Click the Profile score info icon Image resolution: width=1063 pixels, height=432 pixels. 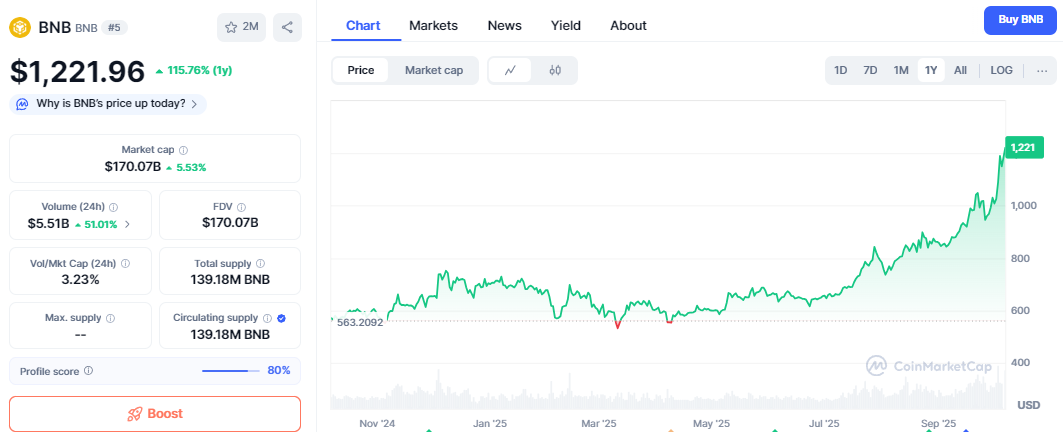point(89,371)
